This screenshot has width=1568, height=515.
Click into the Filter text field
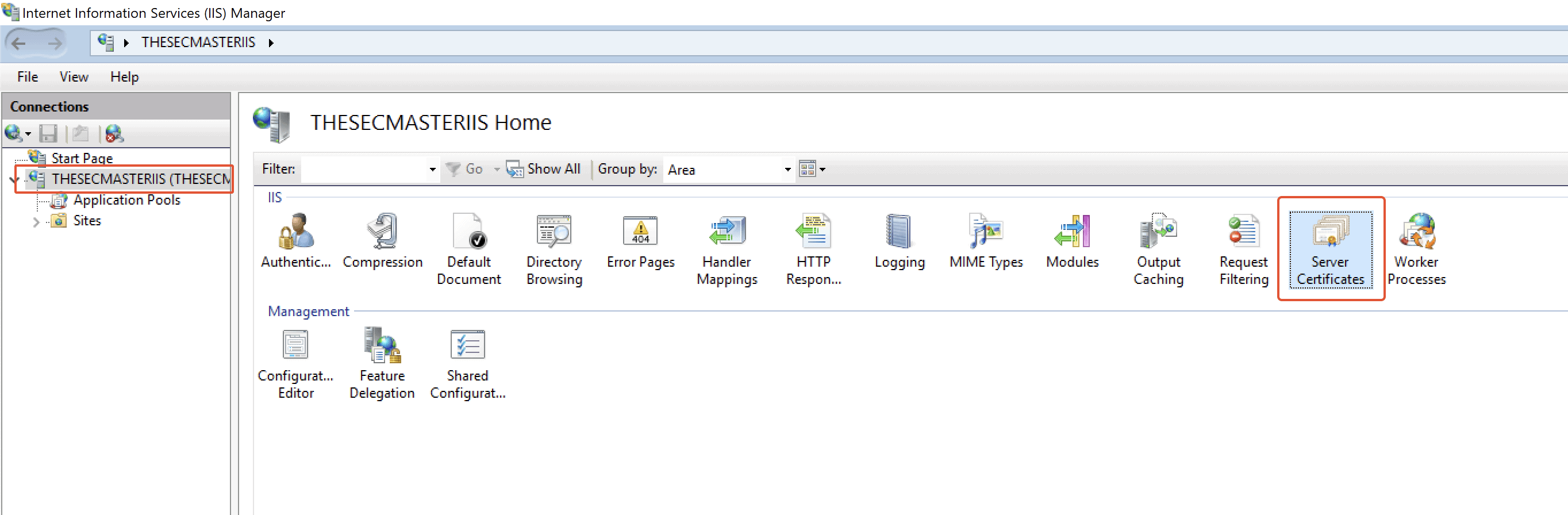coord(364,169)
